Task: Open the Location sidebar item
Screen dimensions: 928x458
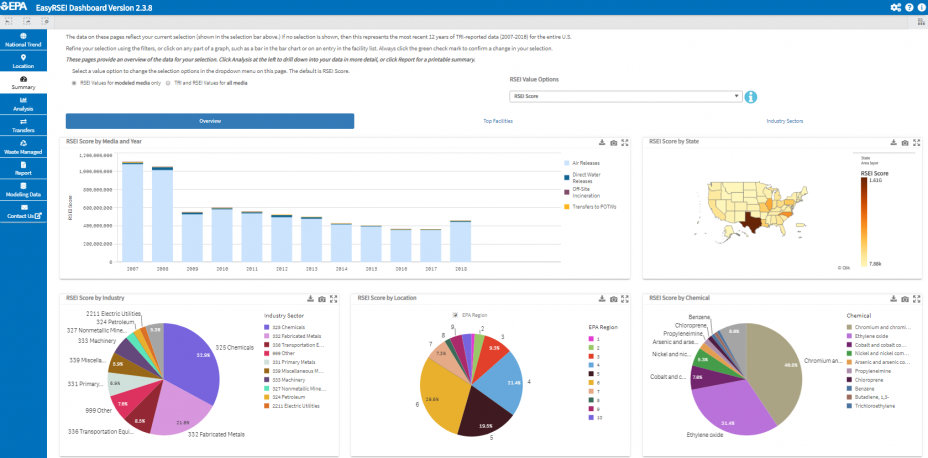Action: (x=23, y=62)
